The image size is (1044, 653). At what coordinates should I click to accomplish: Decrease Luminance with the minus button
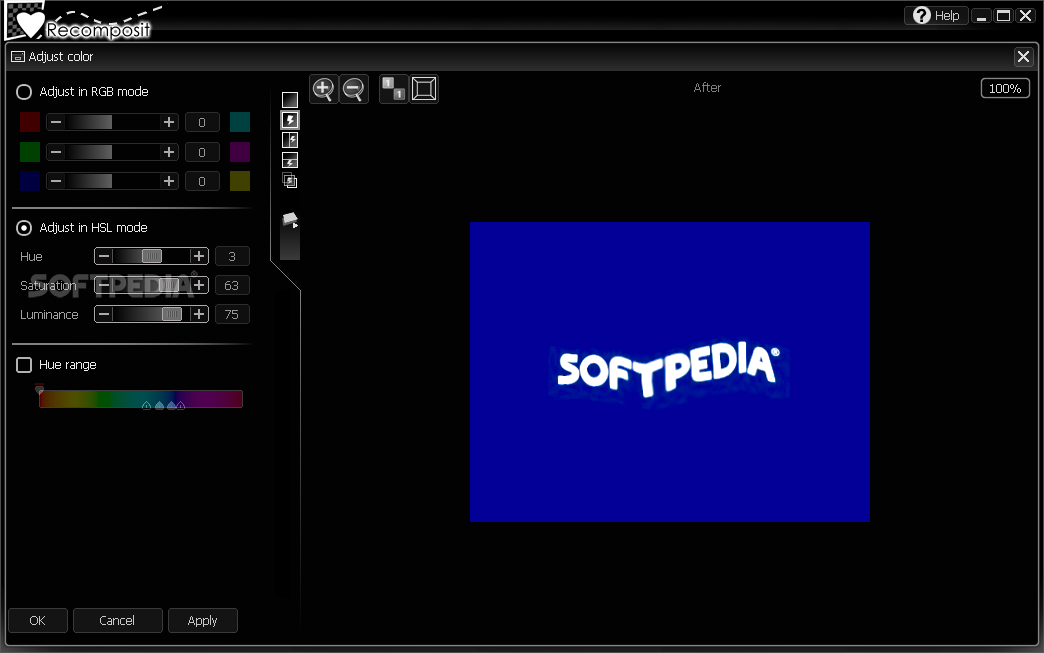coord(104,314)
